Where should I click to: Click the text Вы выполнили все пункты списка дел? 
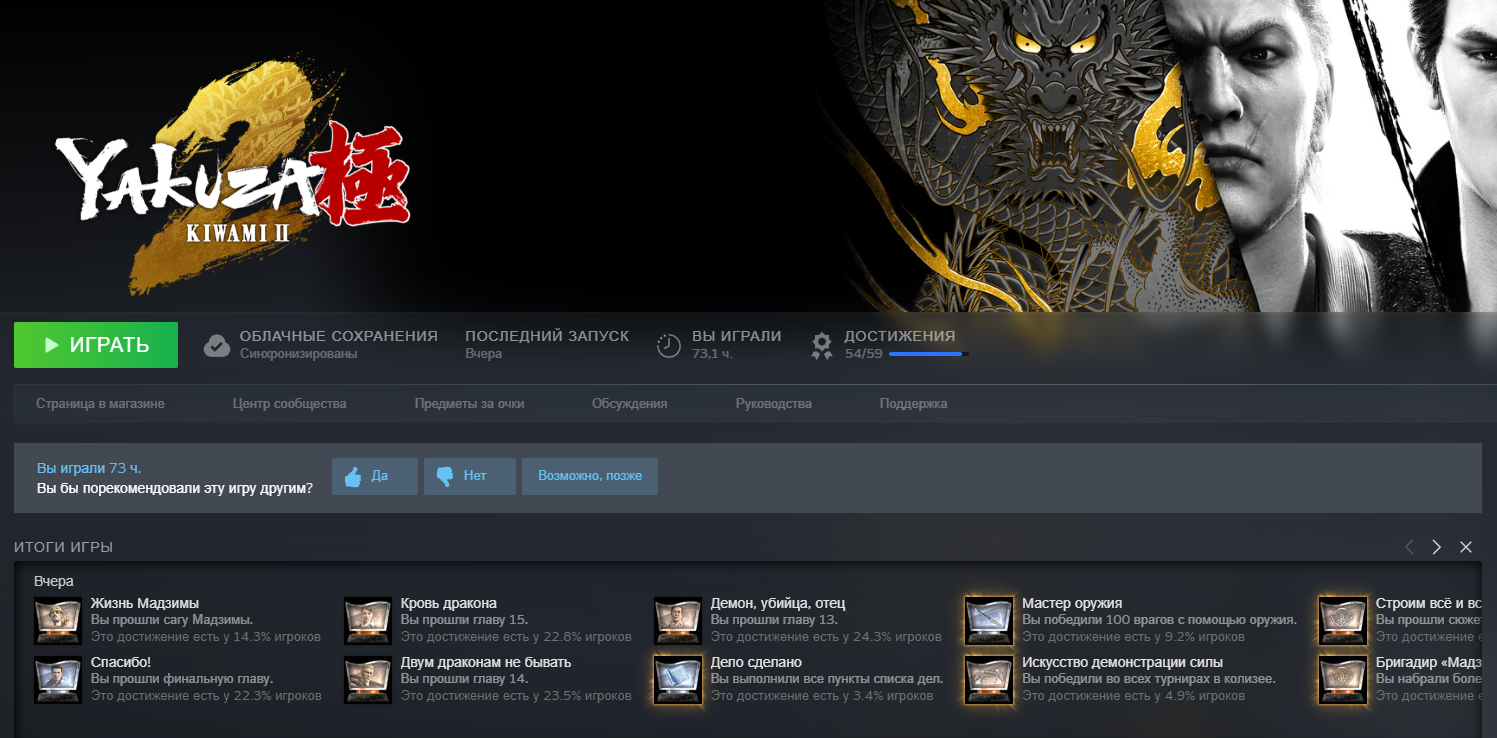pos(827,679)
